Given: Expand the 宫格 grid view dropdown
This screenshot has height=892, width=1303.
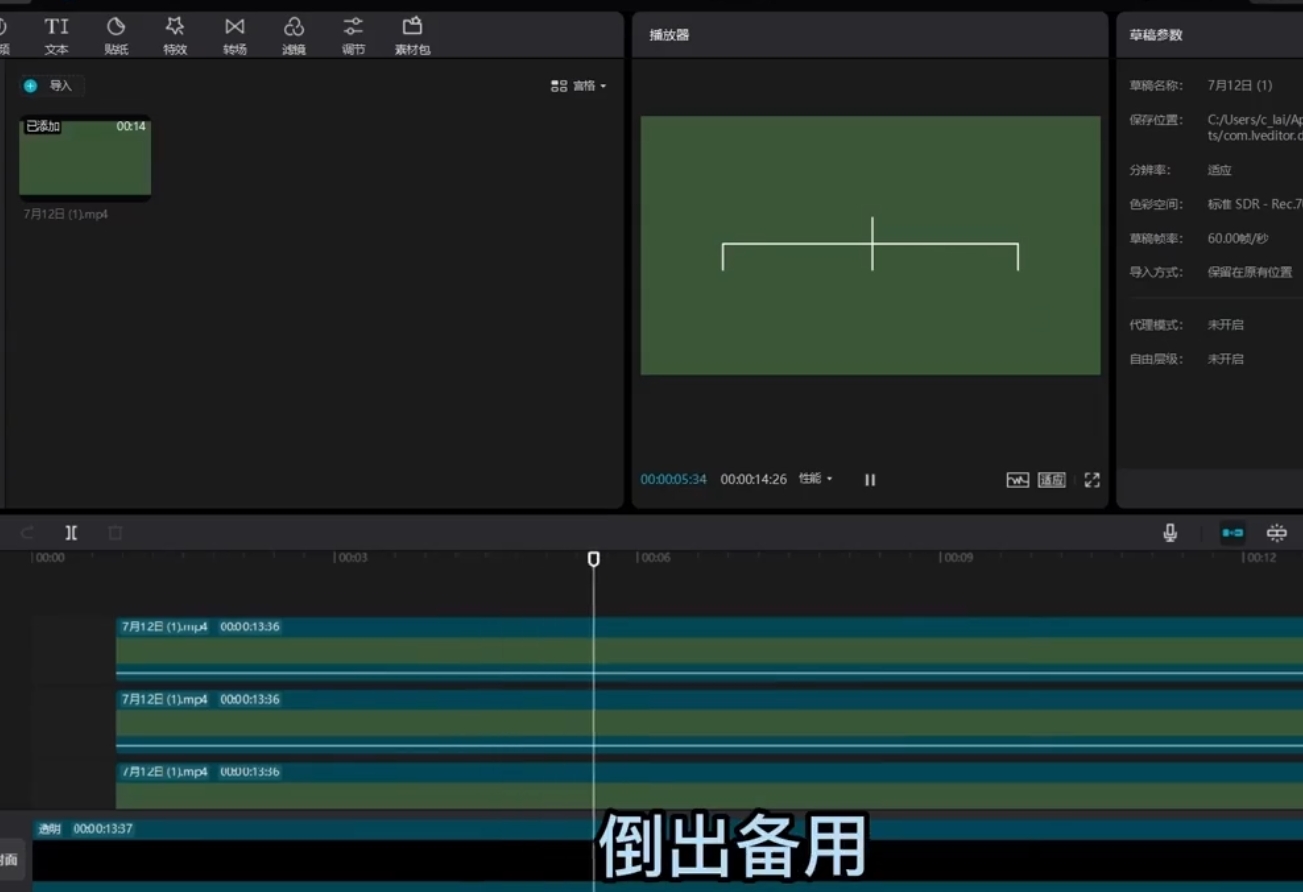Looking at the screenshot, I should click(x=579, y=86).
